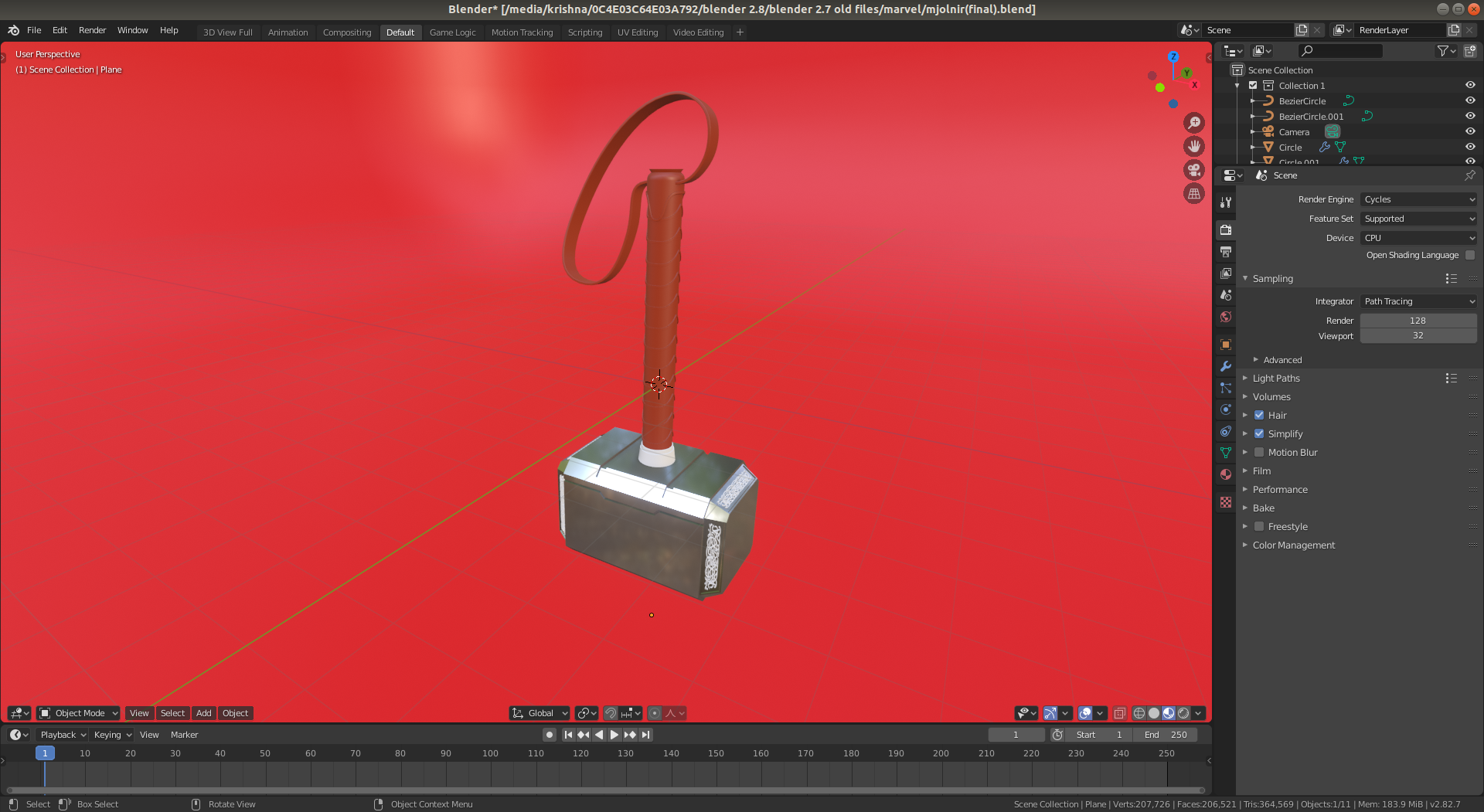The image size is (1484, 812).
Task: Open the Render menu
Action: click(92, 30)
